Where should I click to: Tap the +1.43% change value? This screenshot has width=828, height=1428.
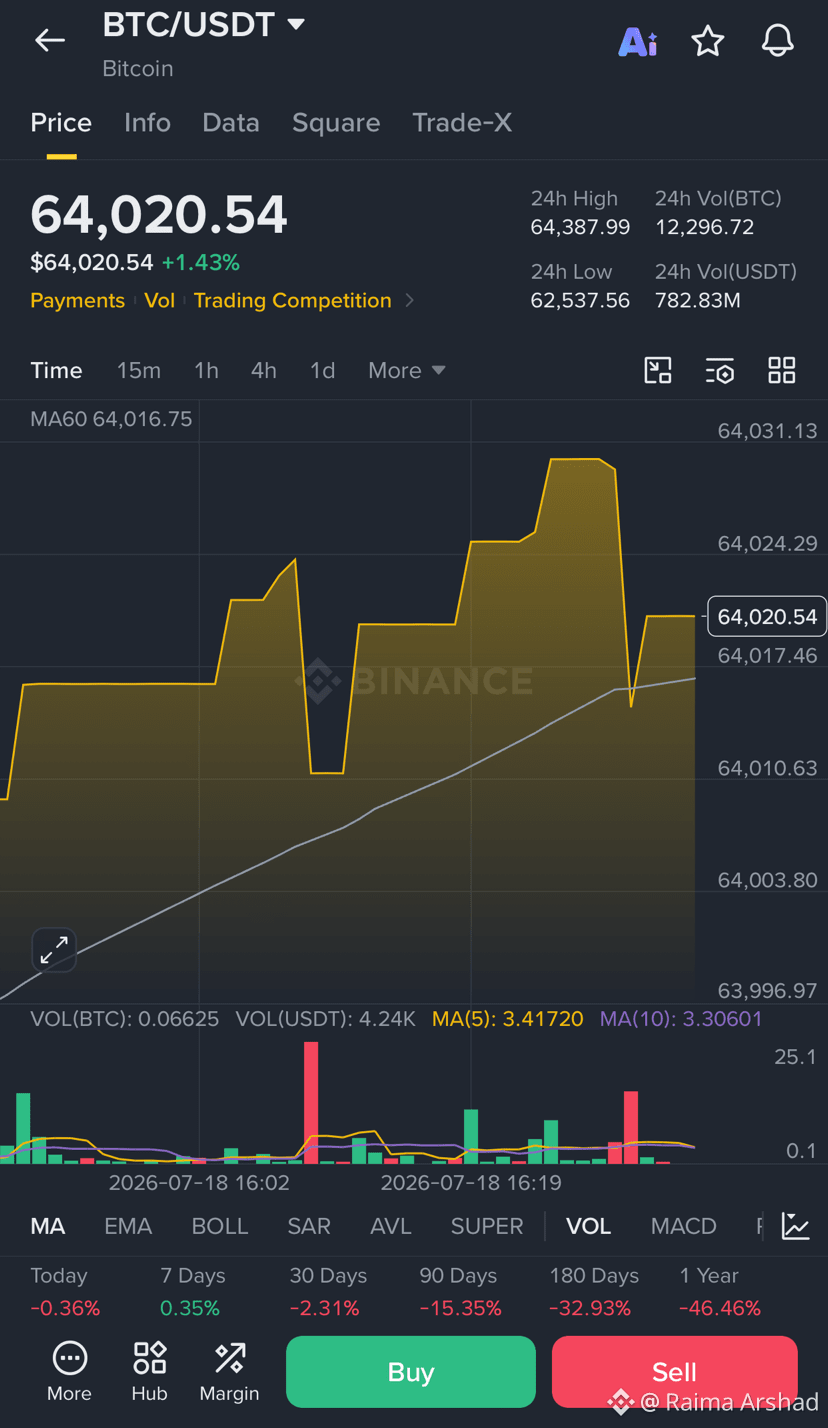(x=201, y=263)
